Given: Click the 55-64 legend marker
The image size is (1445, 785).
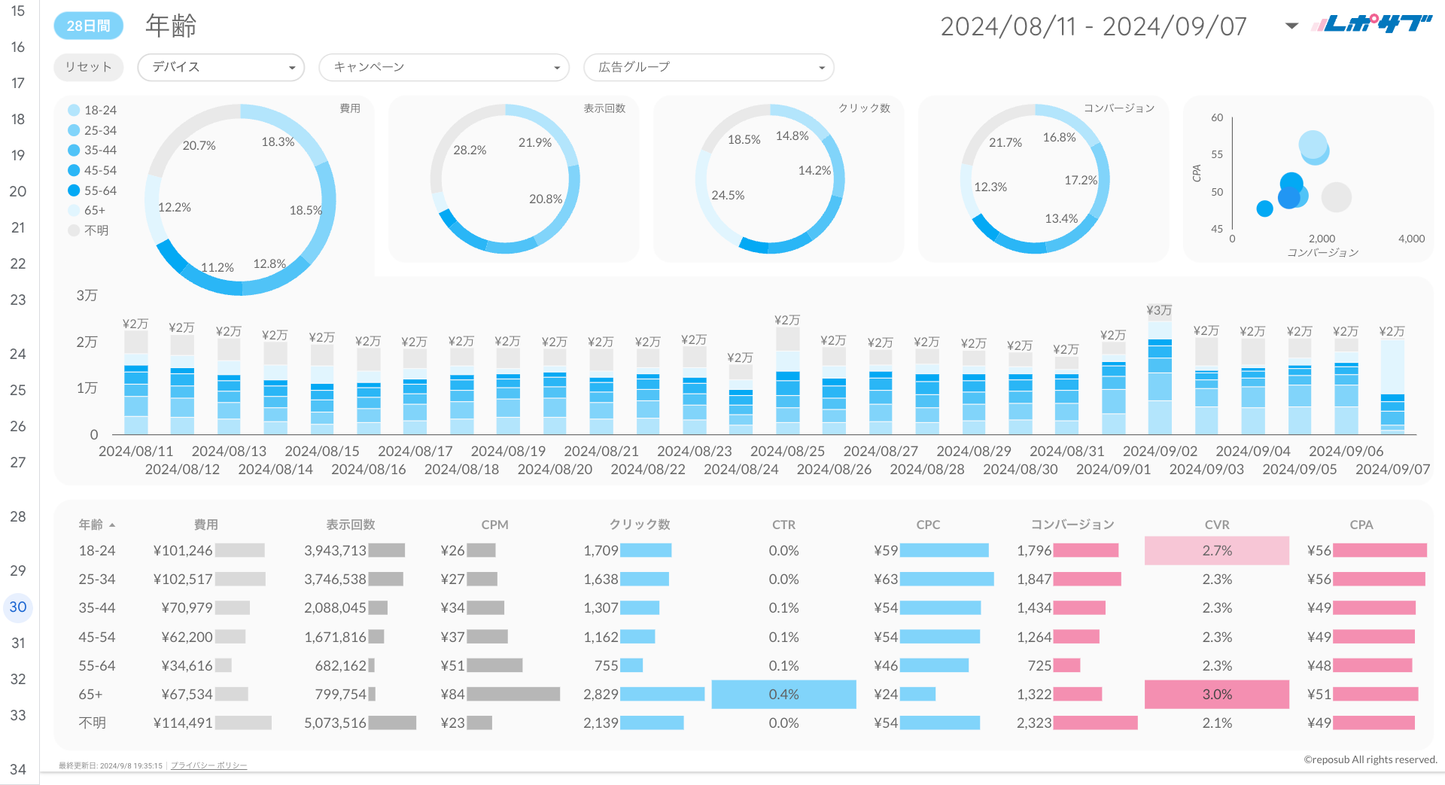Looking at the screenshot, I should pos(74,191).
